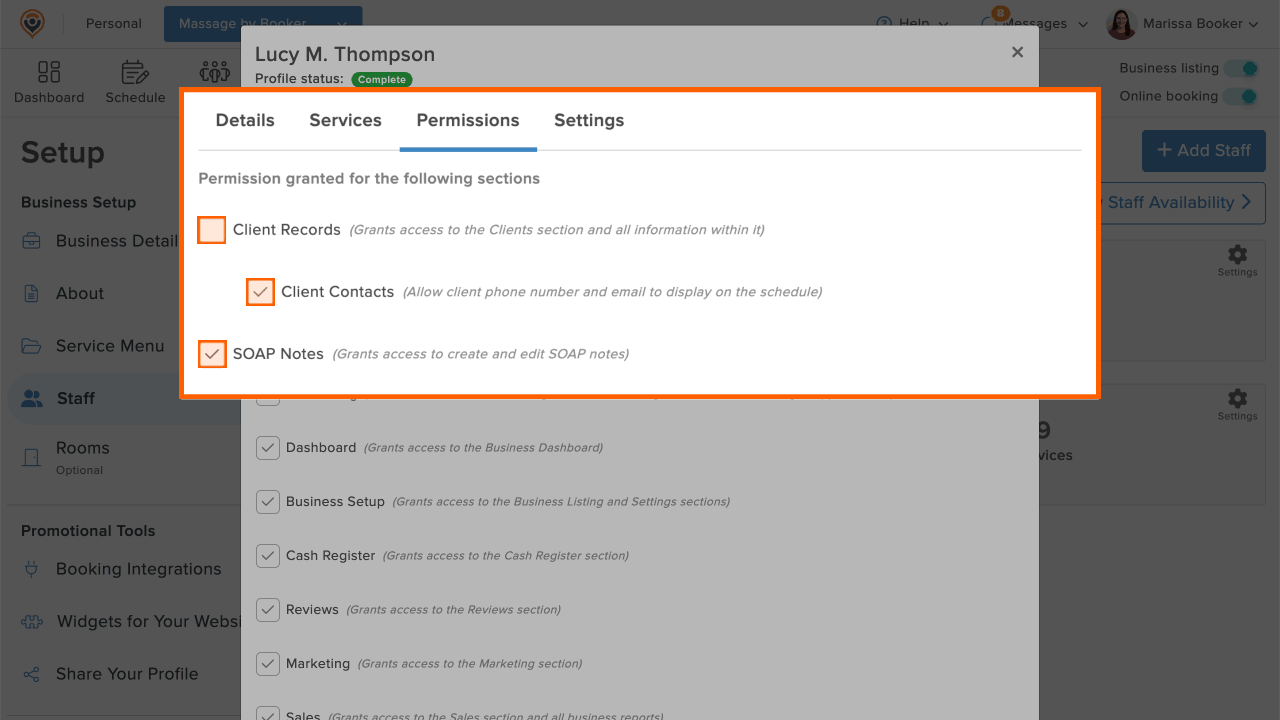Click the SOAP Notes label text
Image resolution: width=1280 pixels, height=720 pixels.
click(x=278, y=354)
